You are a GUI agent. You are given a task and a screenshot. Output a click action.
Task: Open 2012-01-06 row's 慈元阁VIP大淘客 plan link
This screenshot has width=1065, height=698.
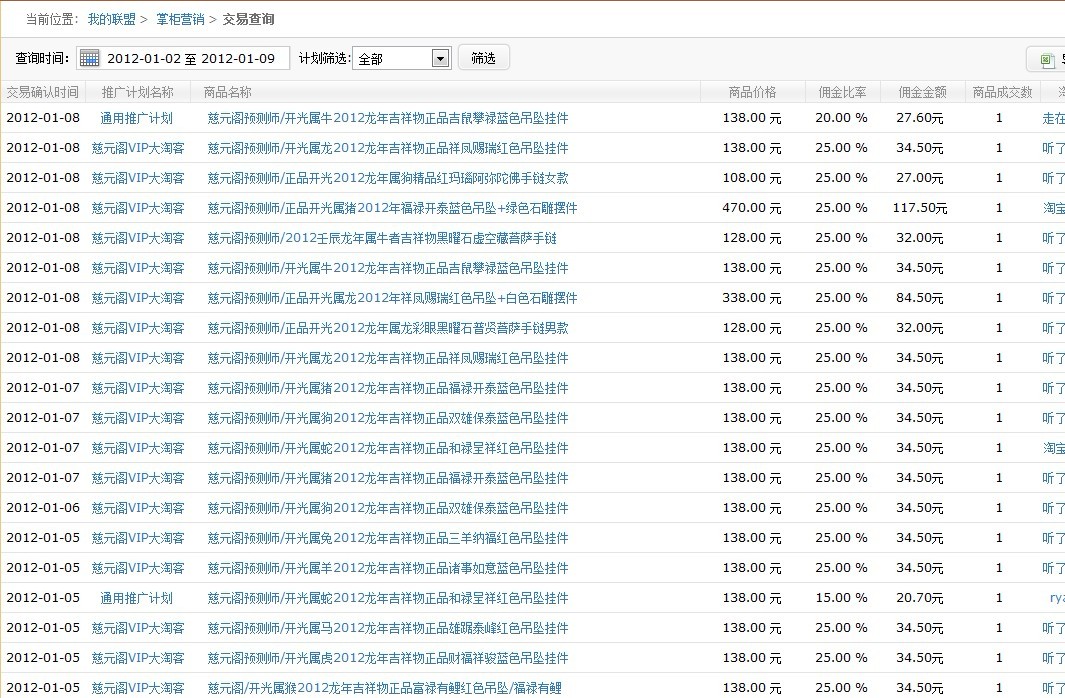[x=138, y=508]
